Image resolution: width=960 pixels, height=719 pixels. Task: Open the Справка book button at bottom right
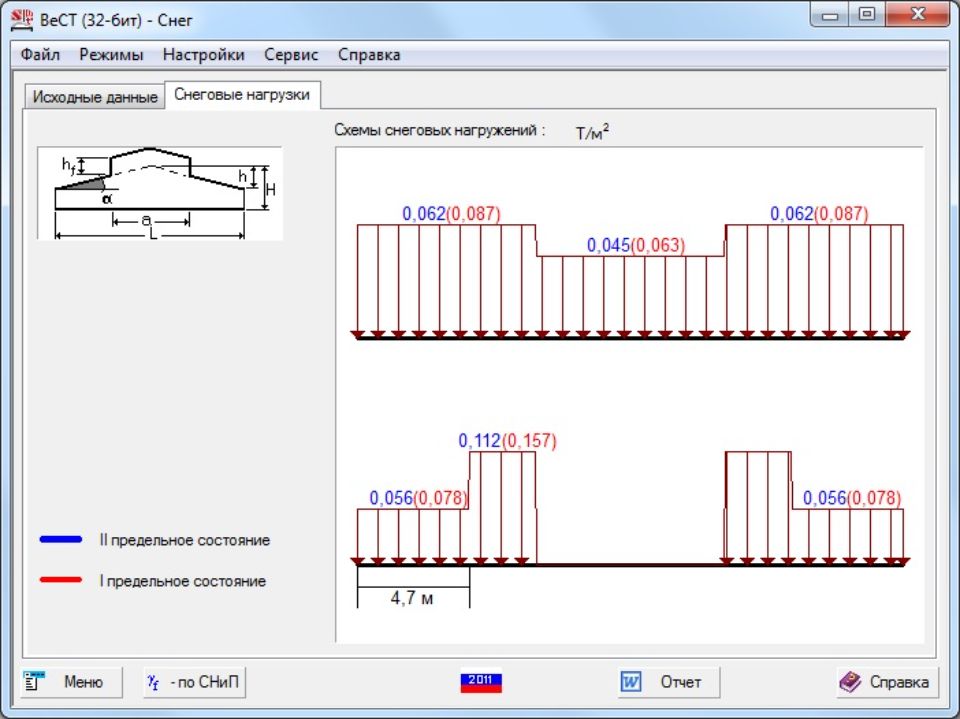[886, 682]
